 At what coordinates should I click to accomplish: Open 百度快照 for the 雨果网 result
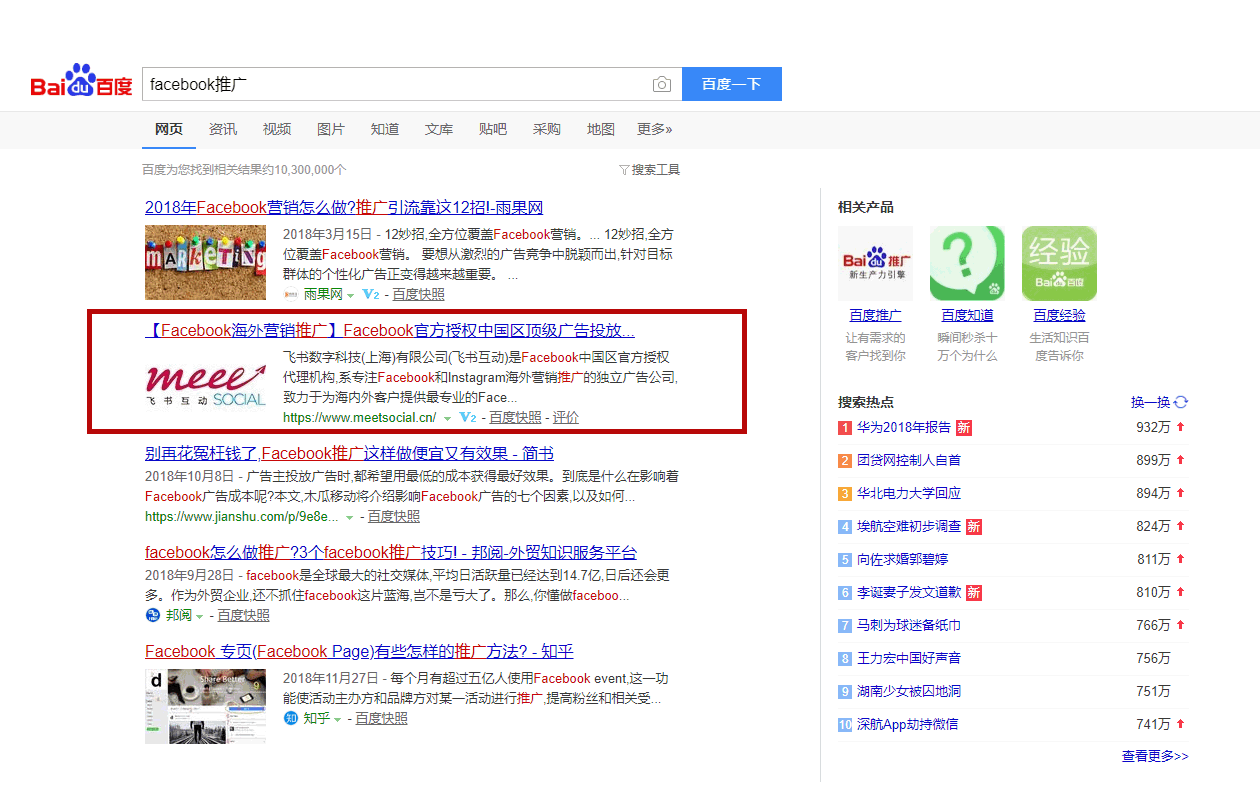point(418,294)
